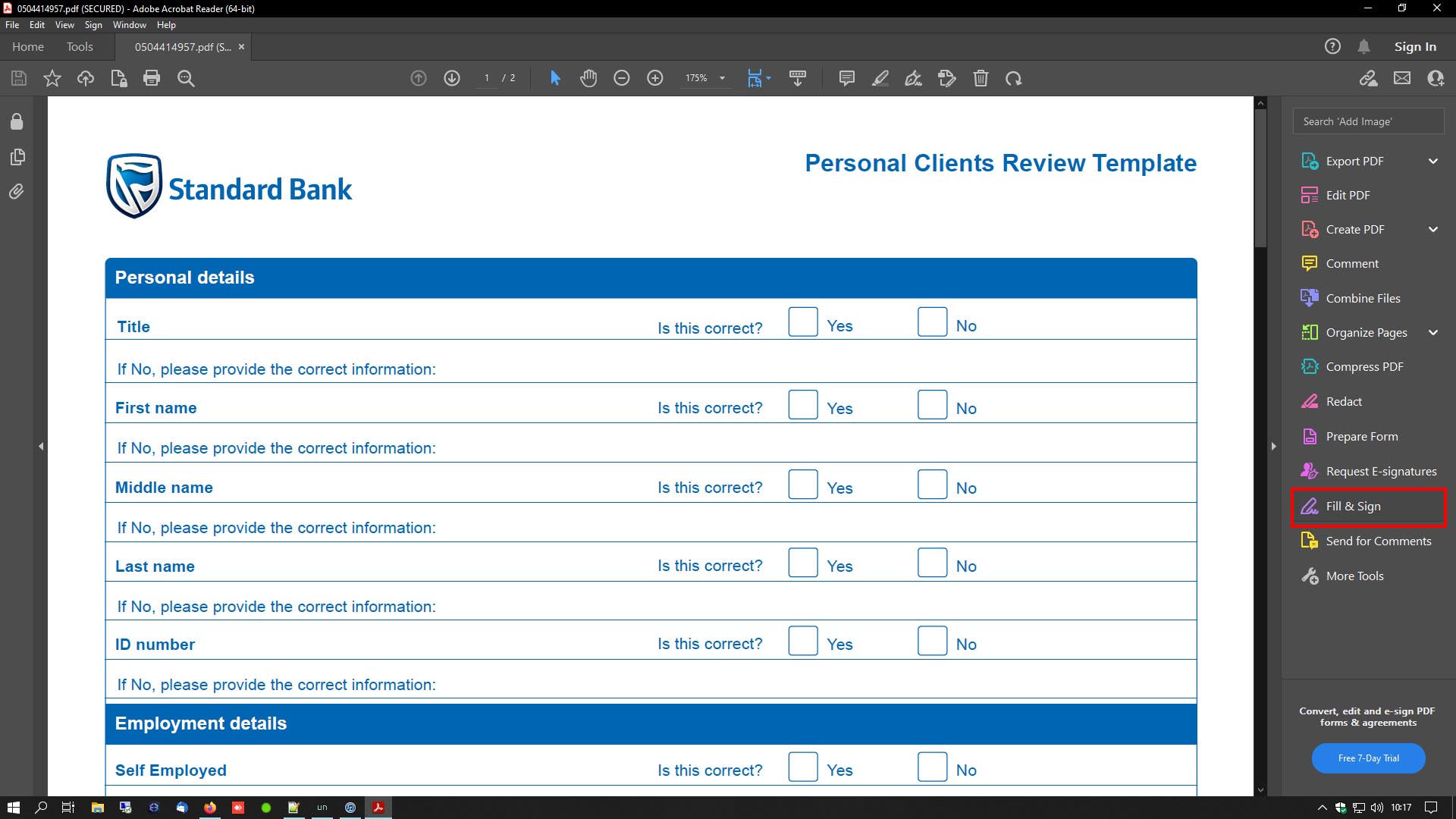1456x819 pixels.
Task: Expand the Organize Pages options
Action: click(1433, 332)
